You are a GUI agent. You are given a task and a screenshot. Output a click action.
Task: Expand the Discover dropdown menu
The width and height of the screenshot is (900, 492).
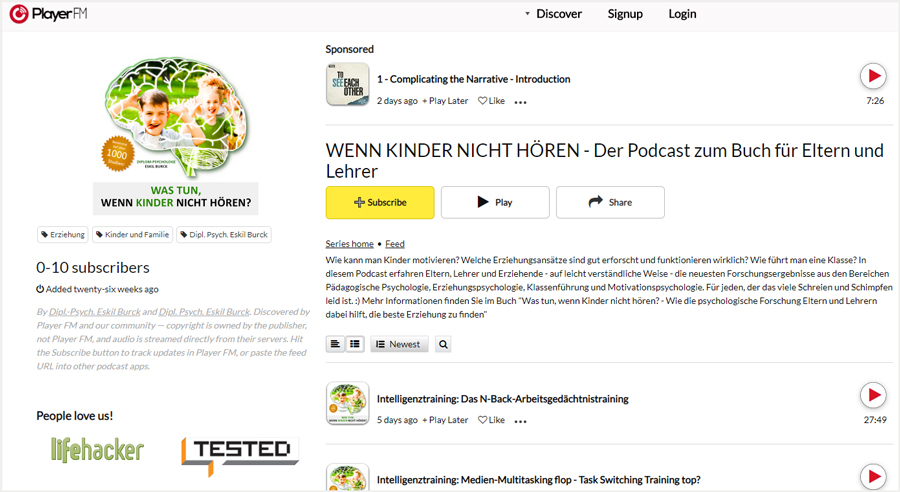click(553, 14)
